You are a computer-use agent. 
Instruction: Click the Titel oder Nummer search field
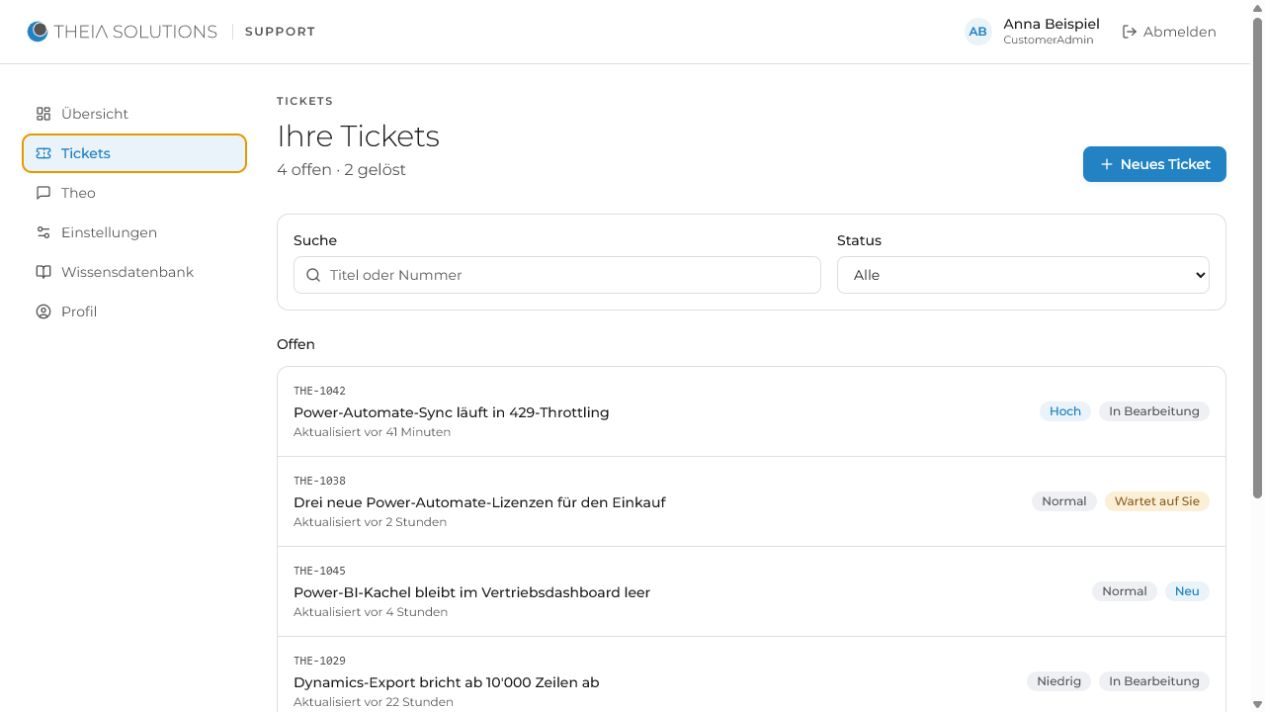tap(557, 275)
